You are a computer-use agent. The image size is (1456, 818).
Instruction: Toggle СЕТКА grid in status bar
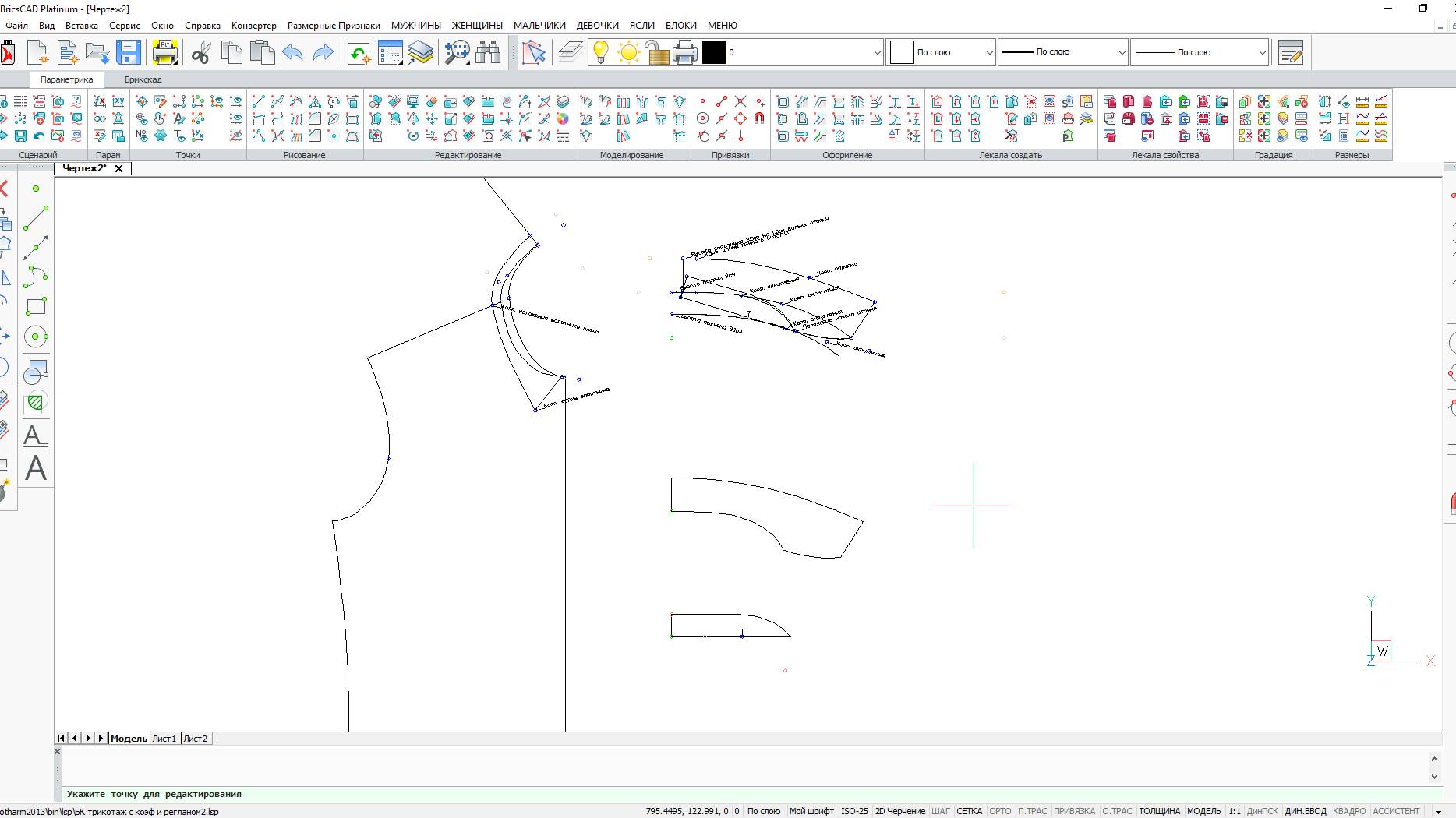tap(969, 811)
